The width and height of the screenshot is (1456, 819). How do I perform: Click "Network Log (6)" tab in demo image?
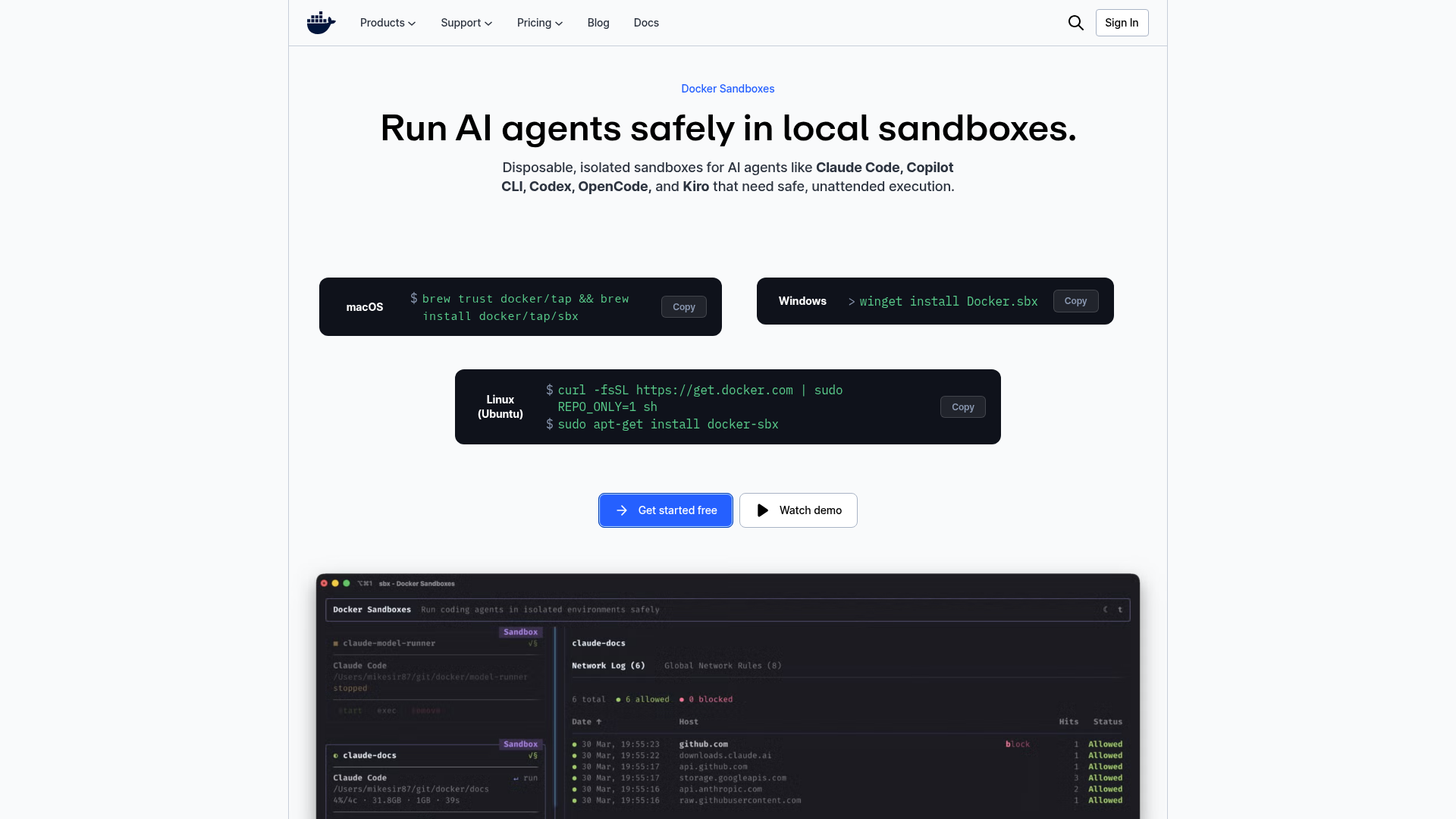pos(608,666)
